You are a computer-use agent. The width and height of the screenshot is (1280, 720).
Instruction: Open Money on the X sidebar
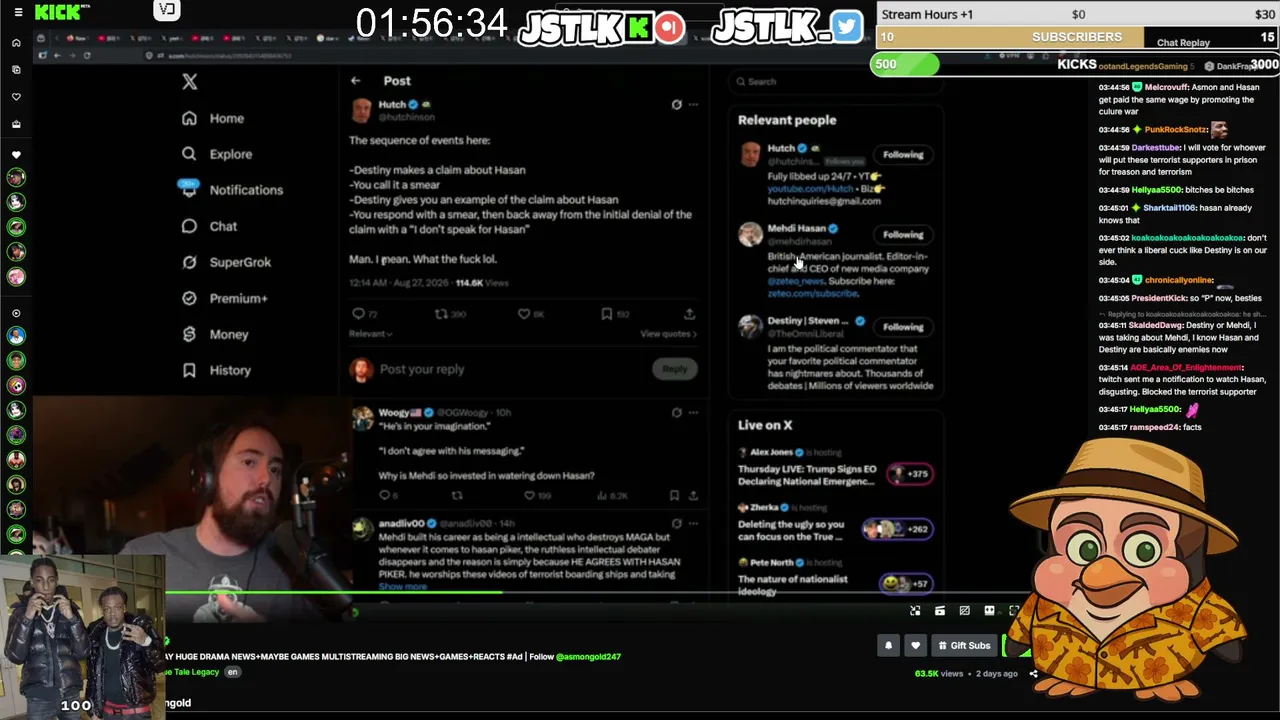[215, 334]
